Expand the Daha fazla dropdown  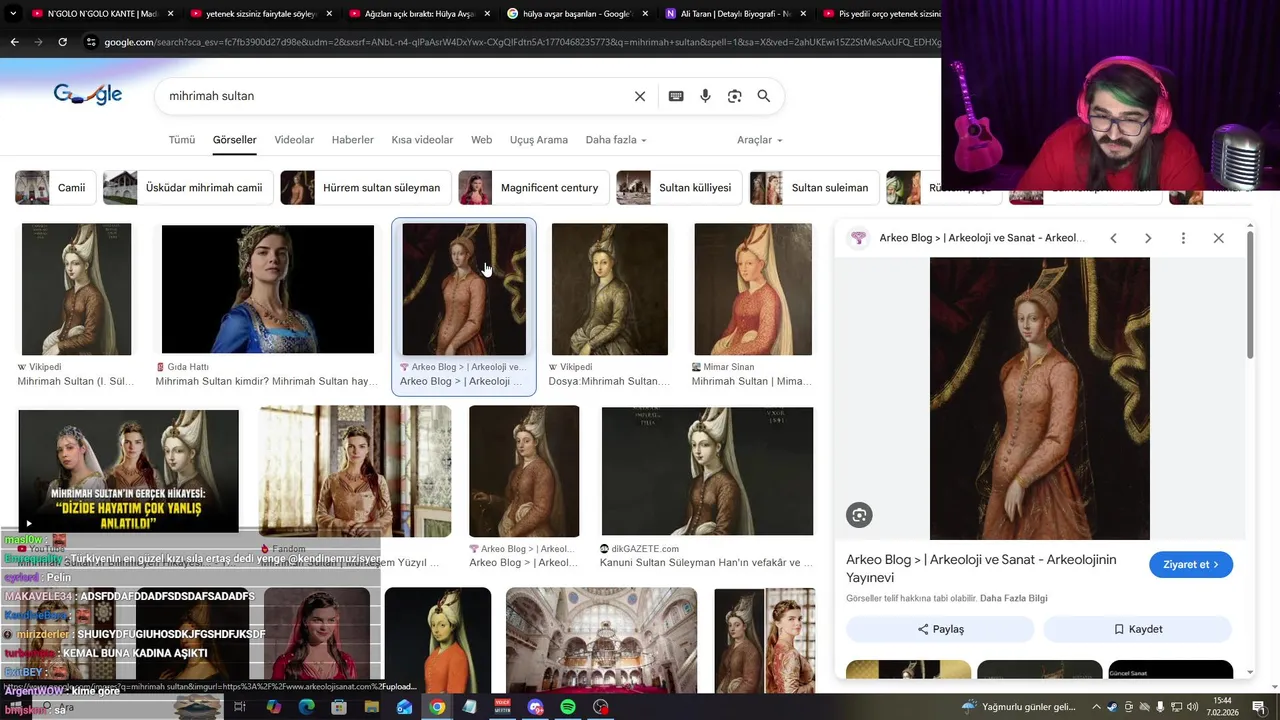[616, 140]
